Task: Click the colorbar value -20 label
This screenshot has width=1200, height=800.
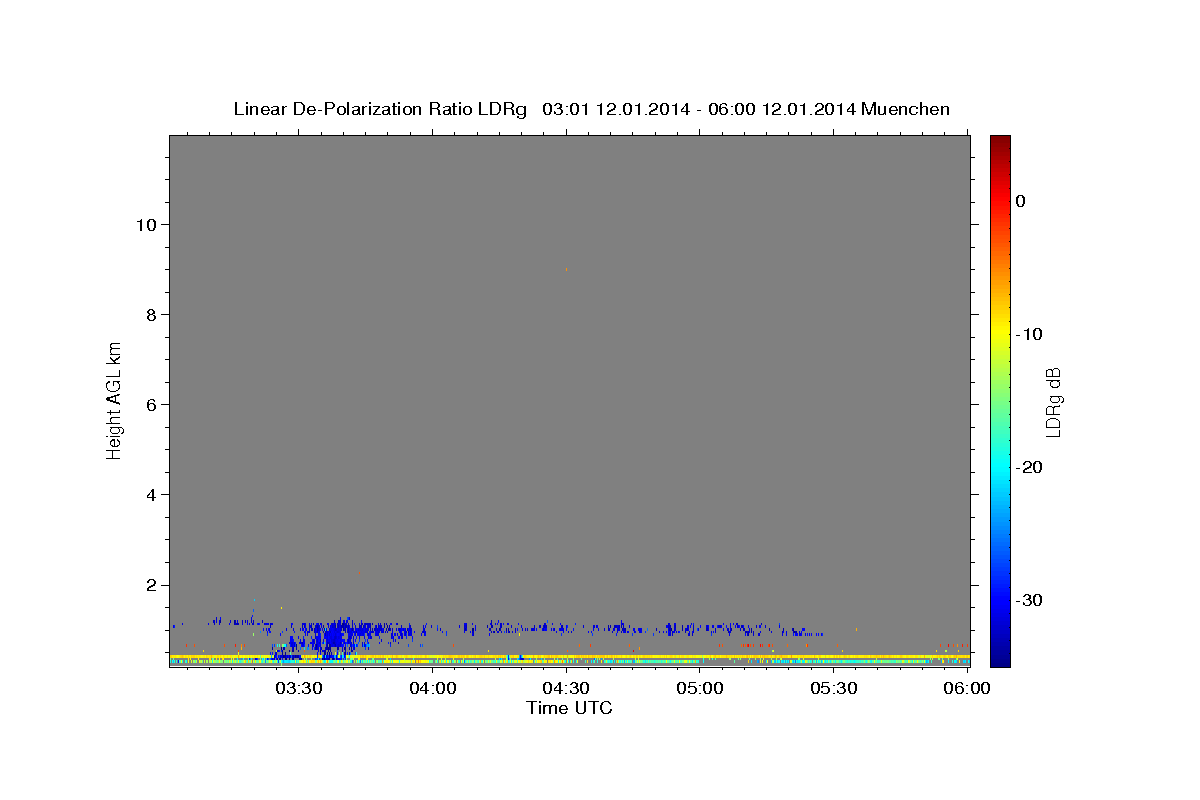Action: [x=1029, y=467]
